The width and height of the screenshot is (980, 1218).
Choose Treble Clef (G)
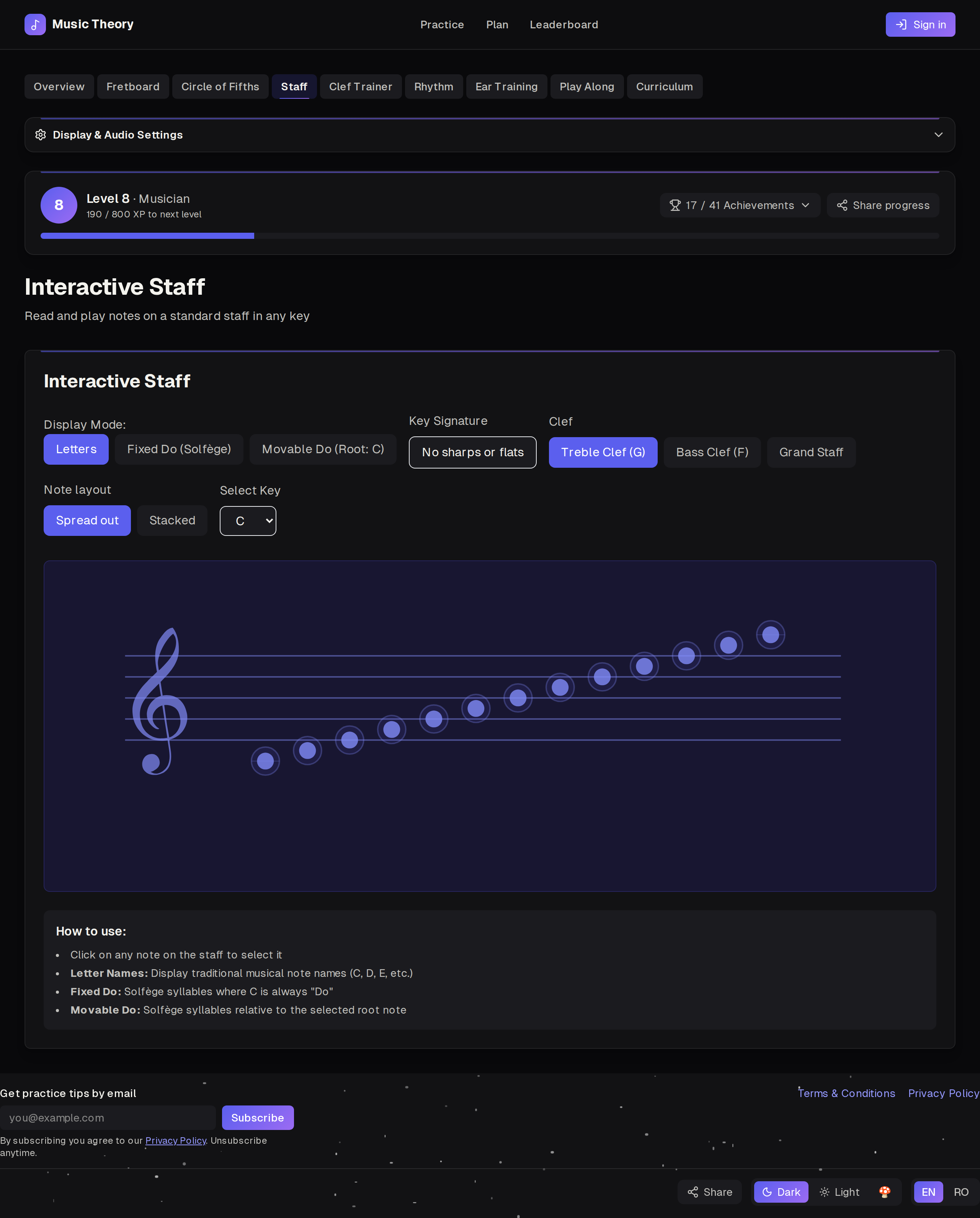tap(603, 452)
